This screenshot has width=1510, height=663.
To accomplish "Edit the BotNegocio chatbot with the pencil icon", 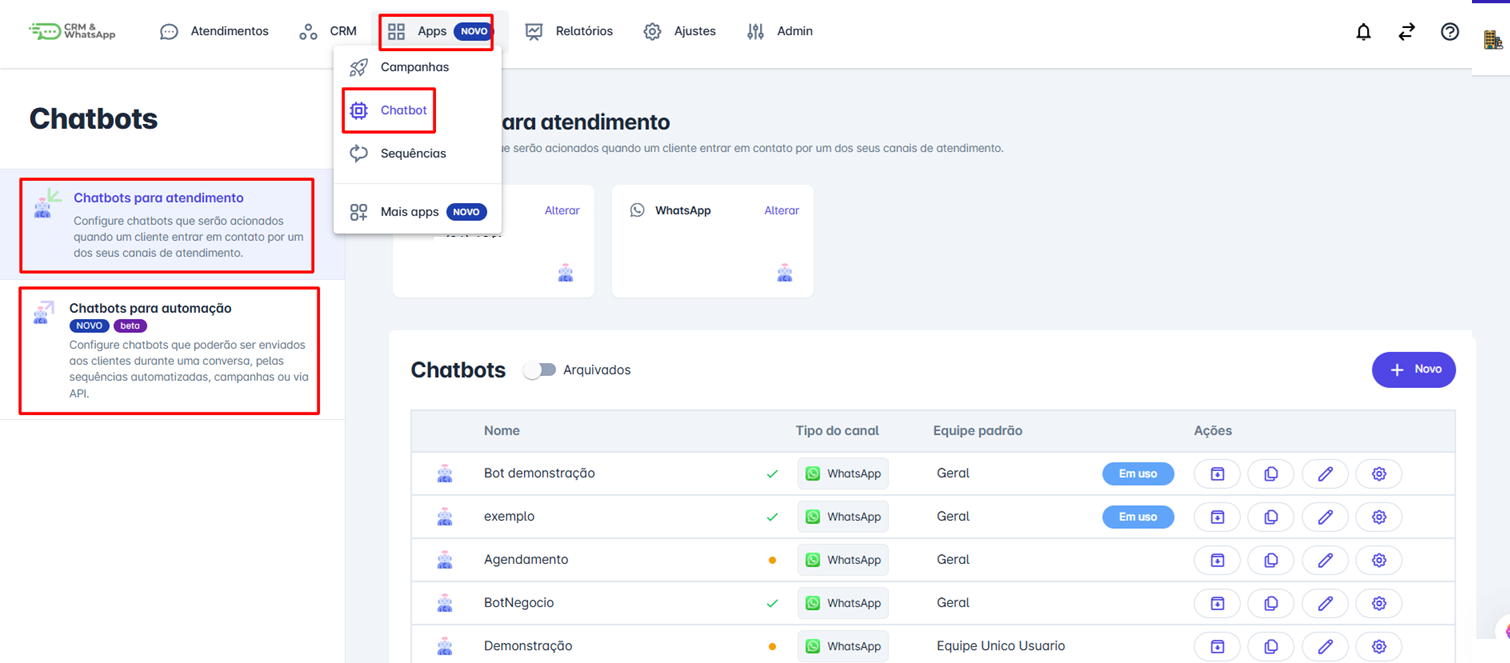I will [x=1325, y=602].
